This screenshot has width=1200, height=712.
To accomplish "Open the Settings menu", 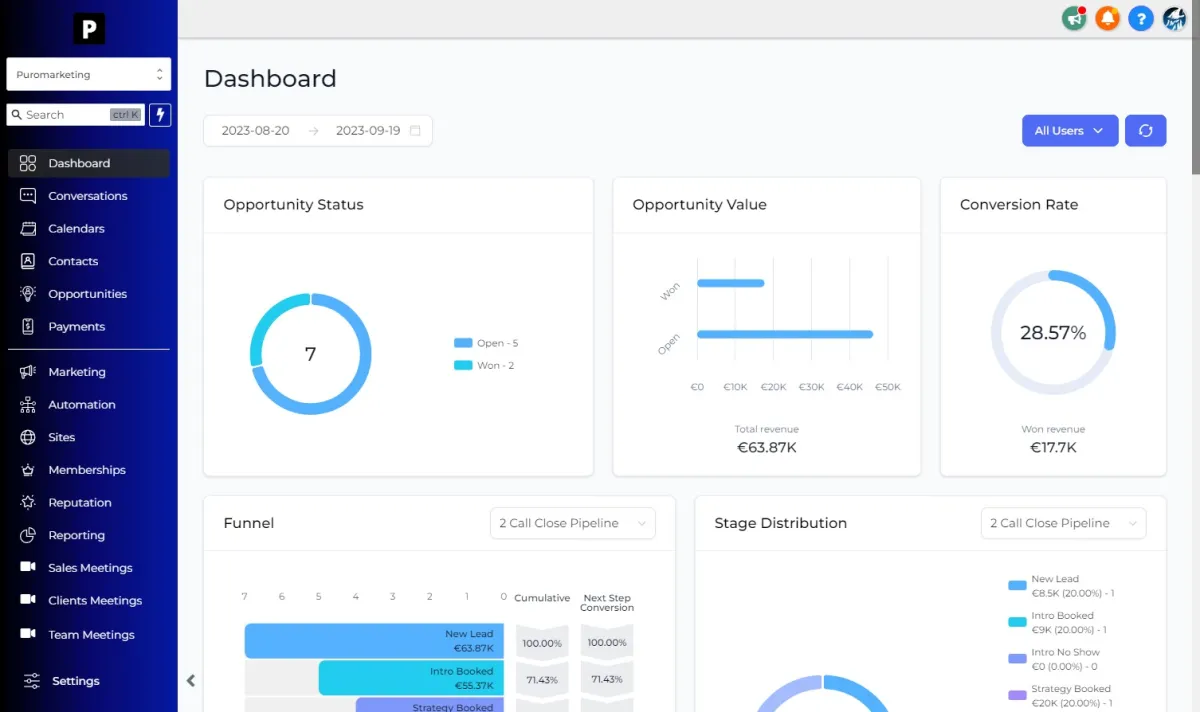I will coord(74,680).
